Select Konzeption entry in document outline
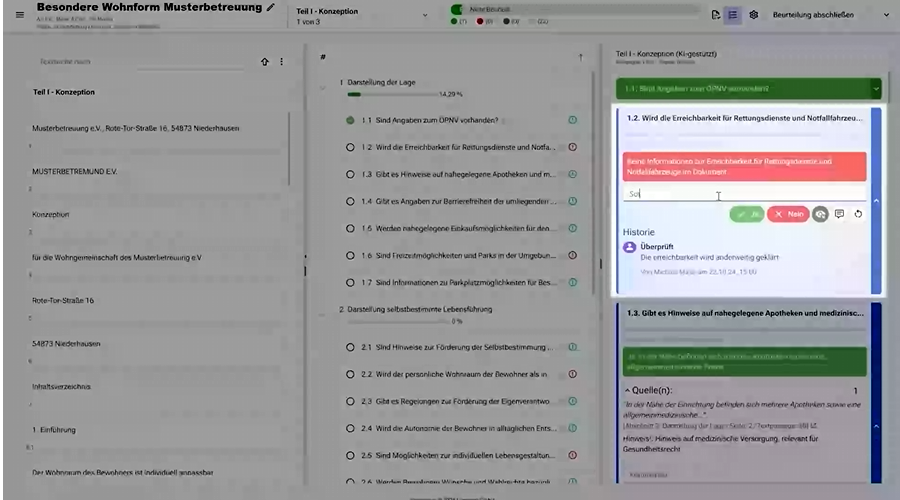The height and width of the screenshot is (500, 900). [51, 214]
